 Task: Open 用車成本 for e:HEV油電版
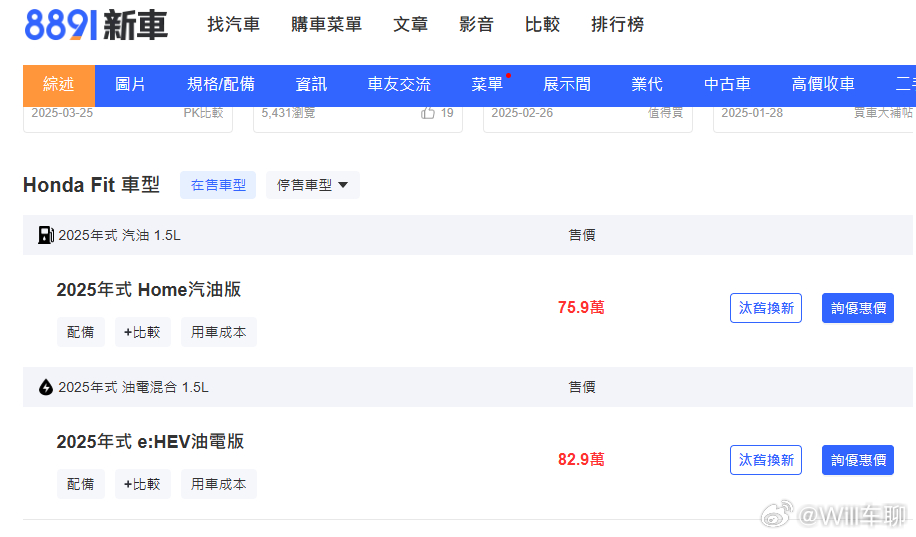218,484
